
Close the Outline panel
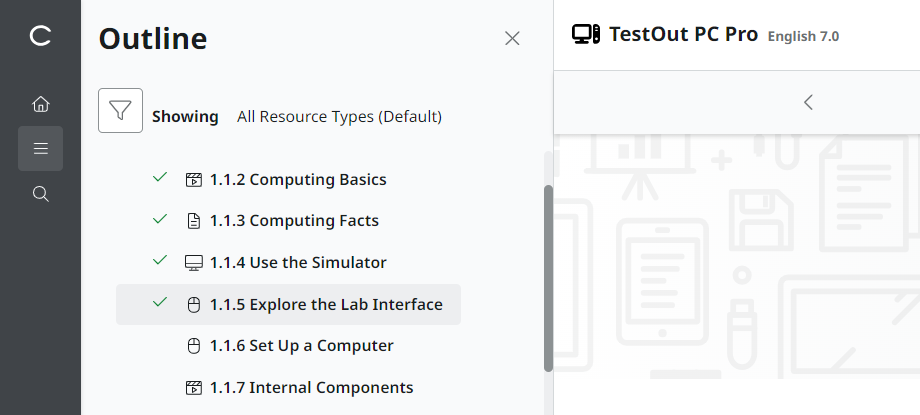coord(512,39)
